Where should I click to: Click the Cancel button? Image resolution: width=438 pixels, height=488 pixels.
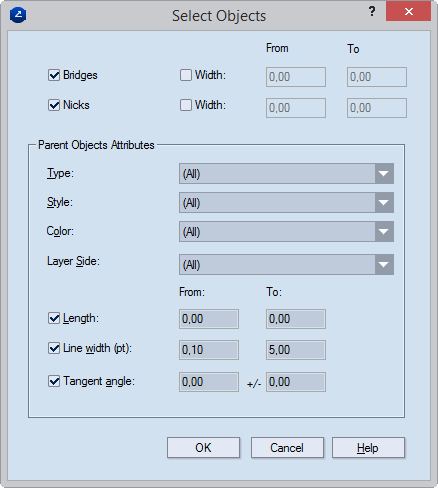coord(287,448)
